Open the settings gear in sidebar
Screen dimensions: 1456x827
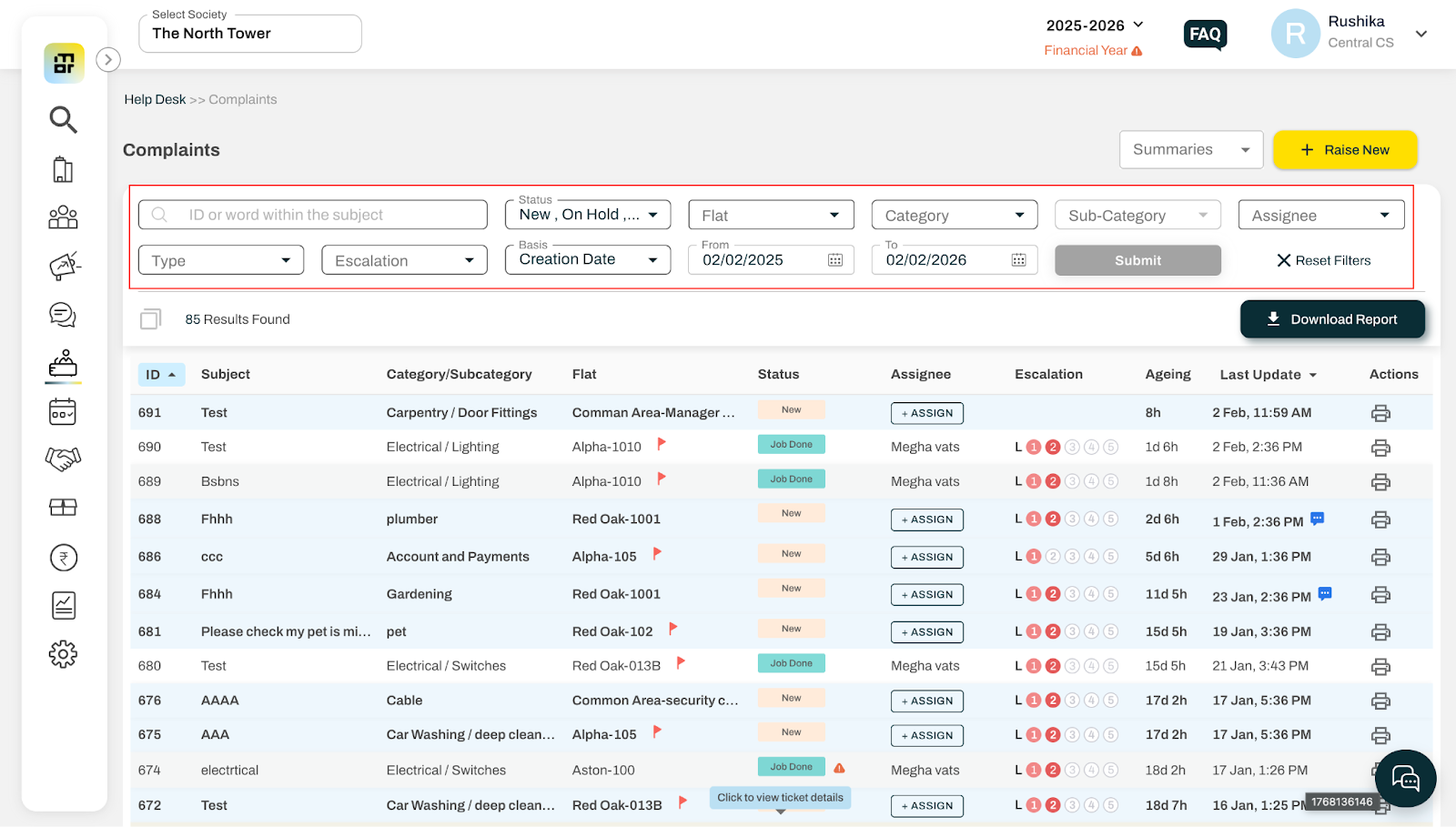click(63, 654)
